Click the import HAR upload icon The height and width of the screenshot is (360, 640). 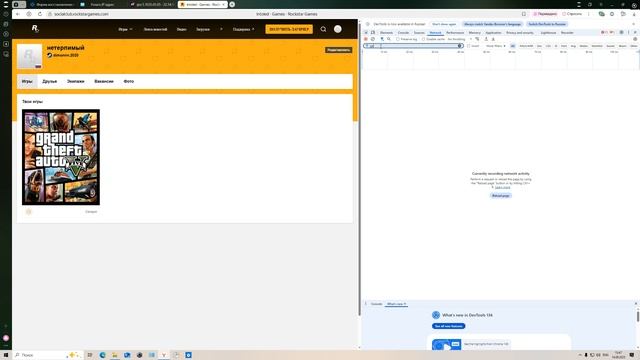pyautogui.click(x=486, y=39)
